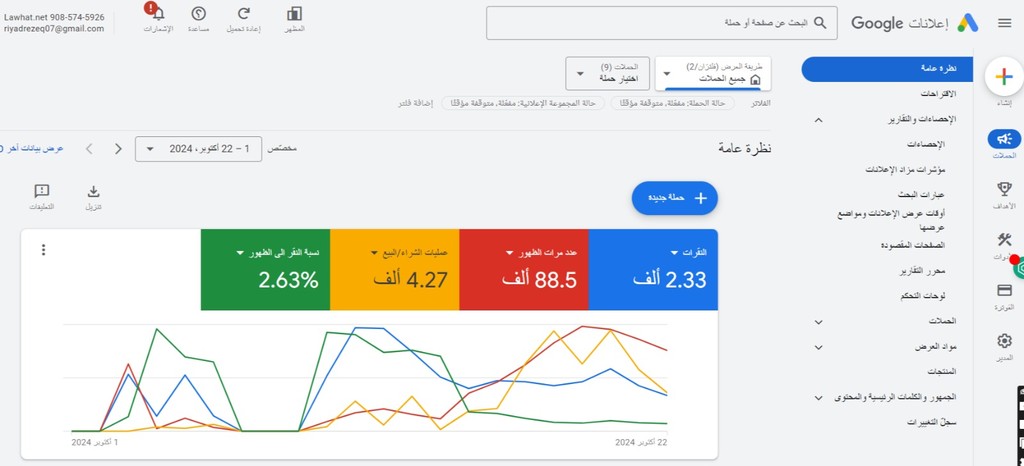
Task: Open the help (مساعدة) question mark icon
Action: [x=198, y=14]
